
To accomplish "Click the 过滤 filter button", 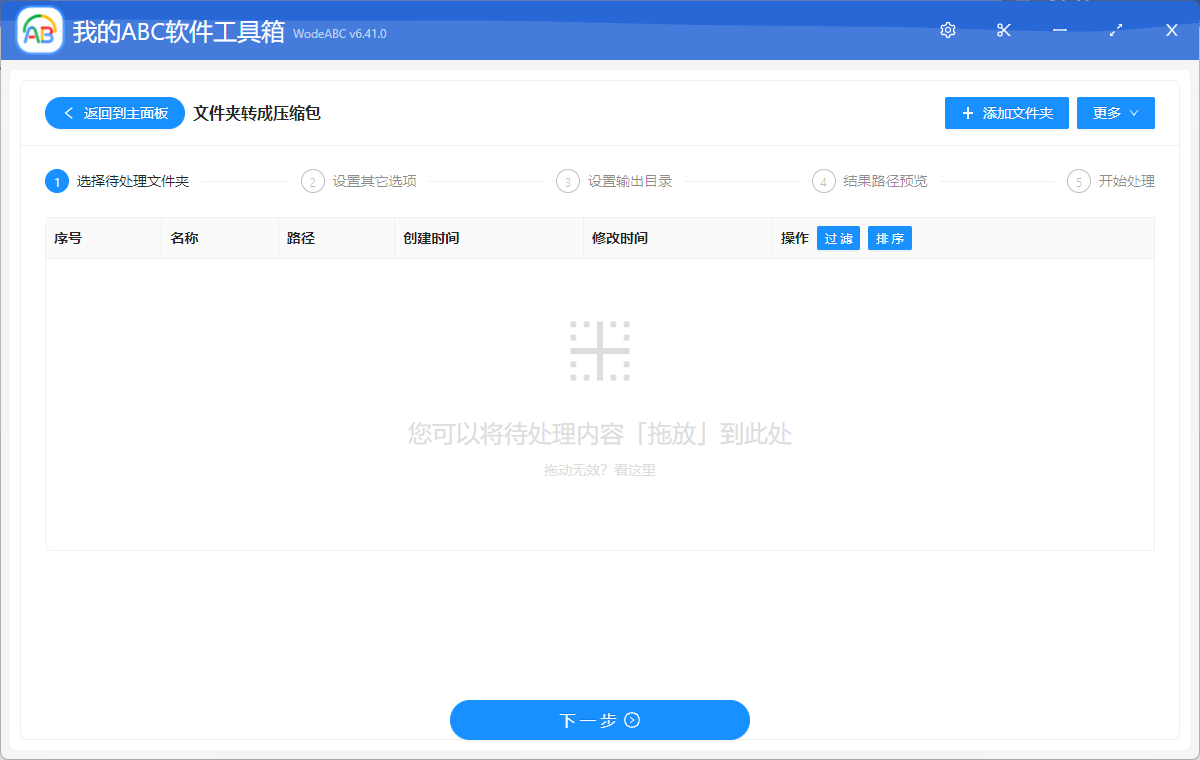I will (x=838, y=238).
